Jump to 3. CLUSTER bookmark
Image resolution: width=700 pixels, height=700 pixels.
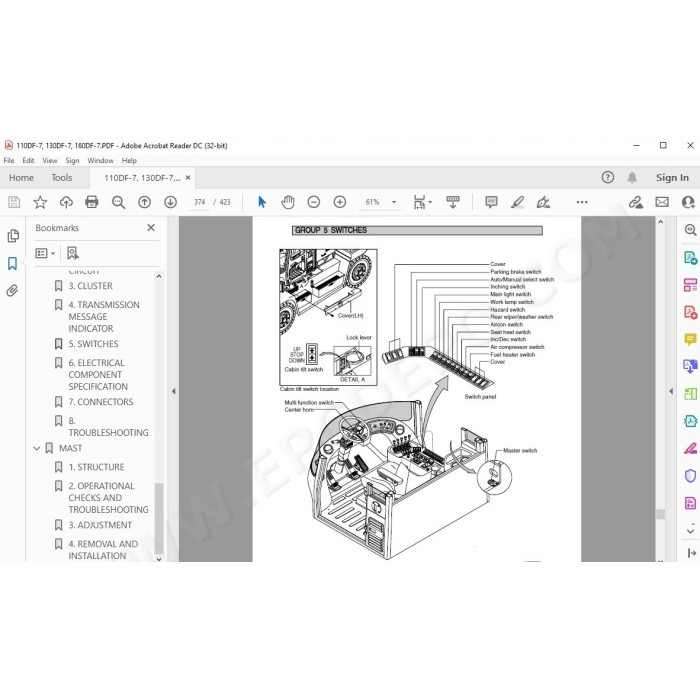point(90,286)
